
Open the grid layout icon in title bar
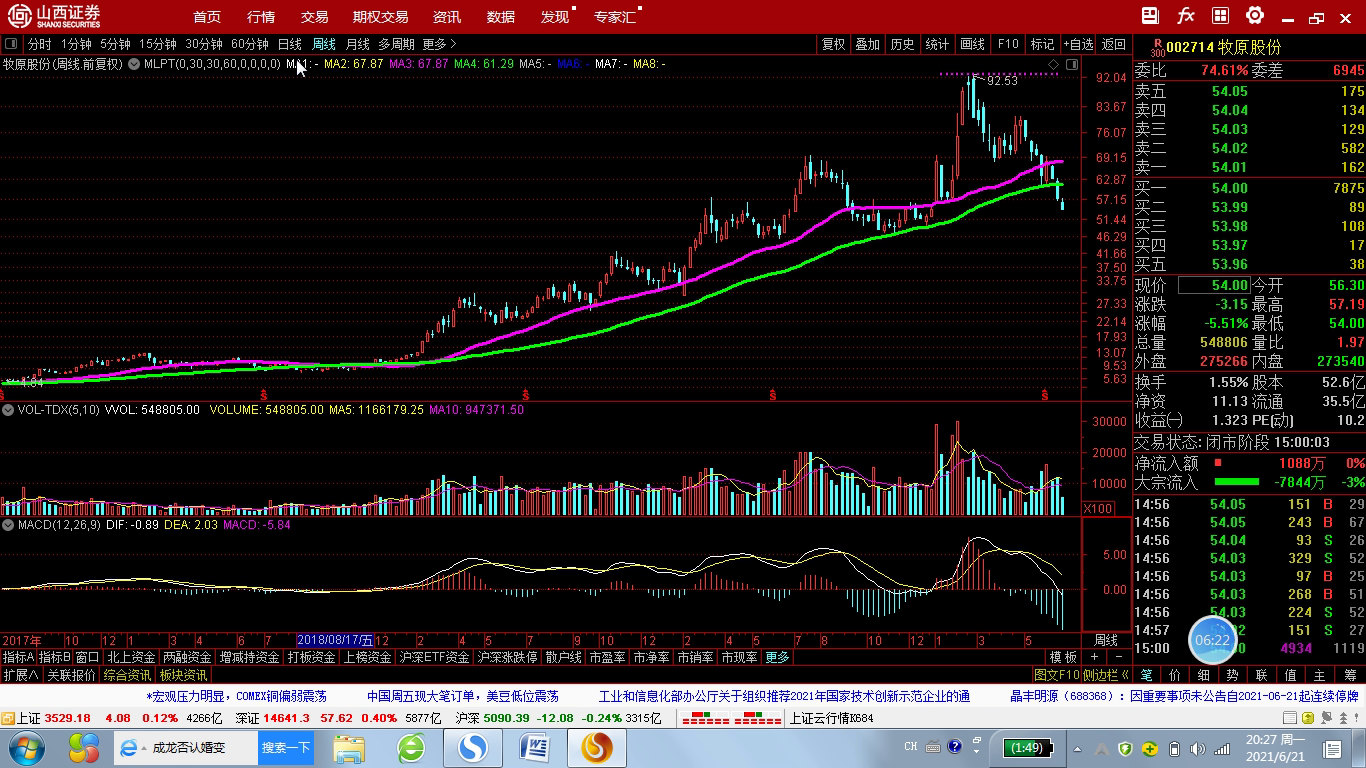click(x=1220, y=16)
